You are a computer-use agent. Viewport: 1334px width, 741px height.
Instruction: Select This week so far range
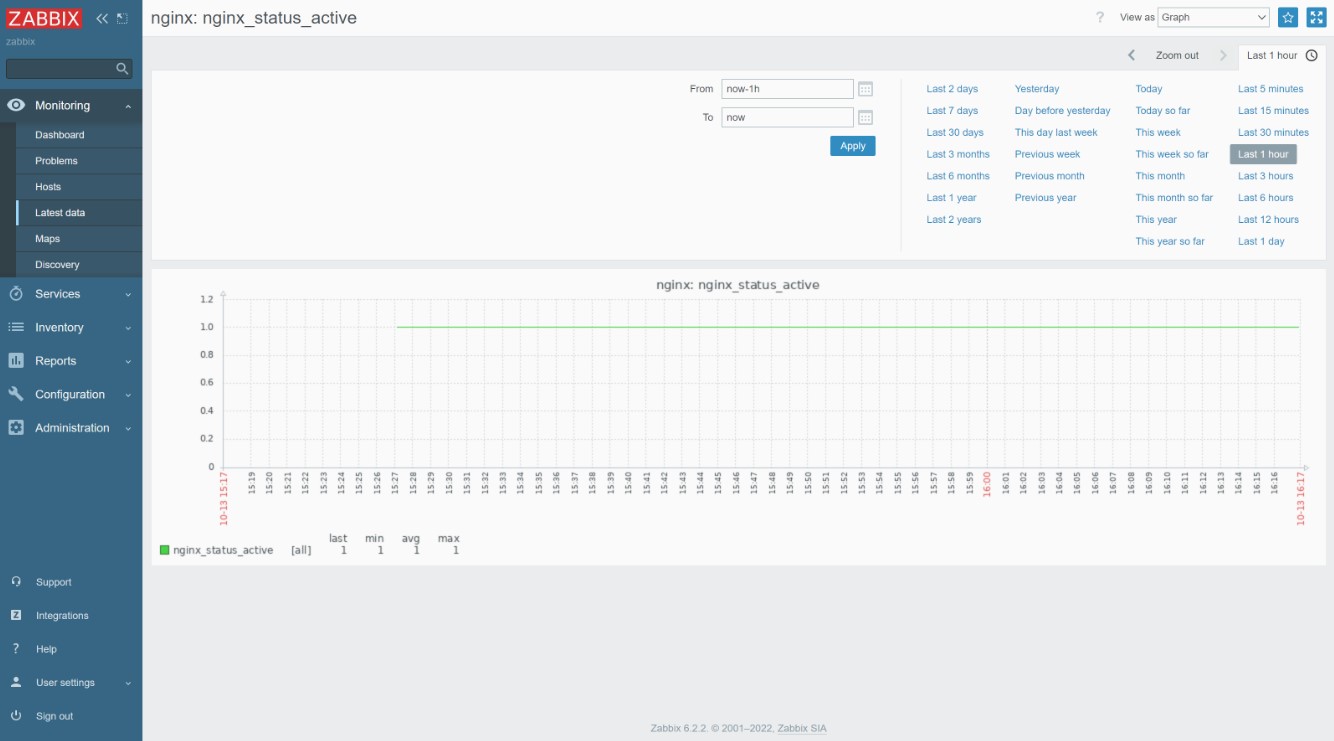[1172, 154]
